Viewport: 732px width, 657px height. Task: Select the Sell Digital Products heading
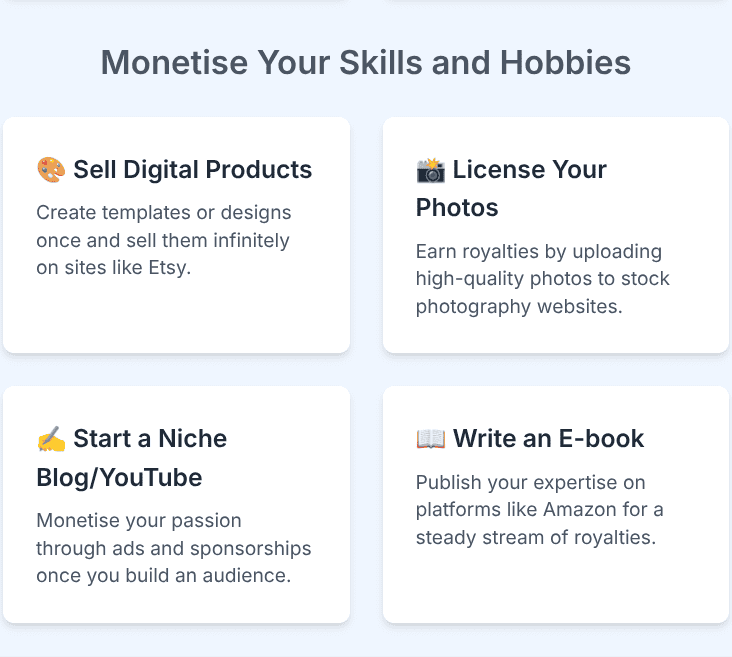(192, 170)
